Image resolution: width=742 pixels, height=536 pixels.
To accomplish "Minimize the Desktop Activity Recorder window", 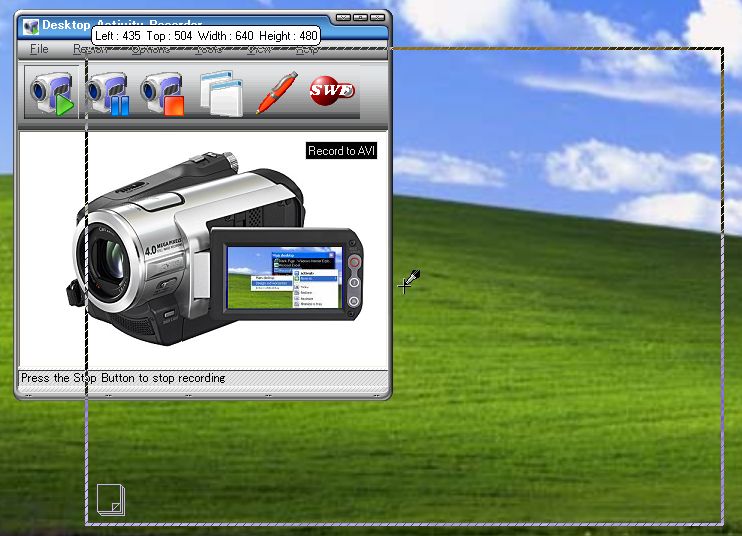I will [x=343, y=18].
